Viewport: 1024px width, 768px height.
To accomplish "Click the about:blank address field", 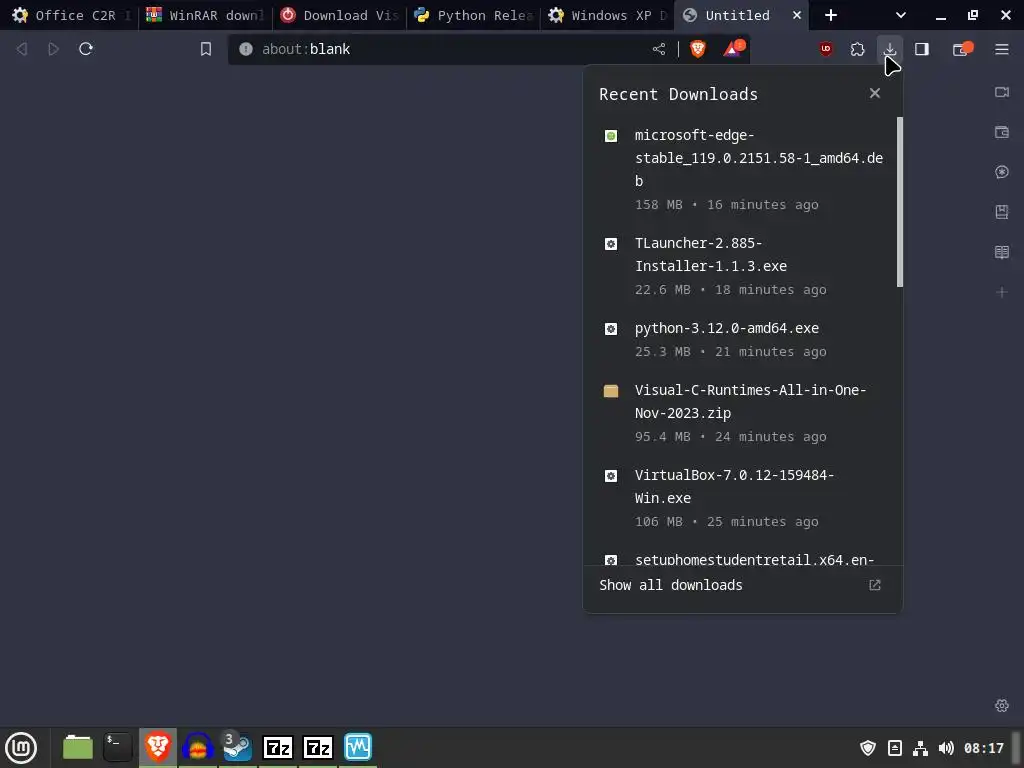I will 451,49.
